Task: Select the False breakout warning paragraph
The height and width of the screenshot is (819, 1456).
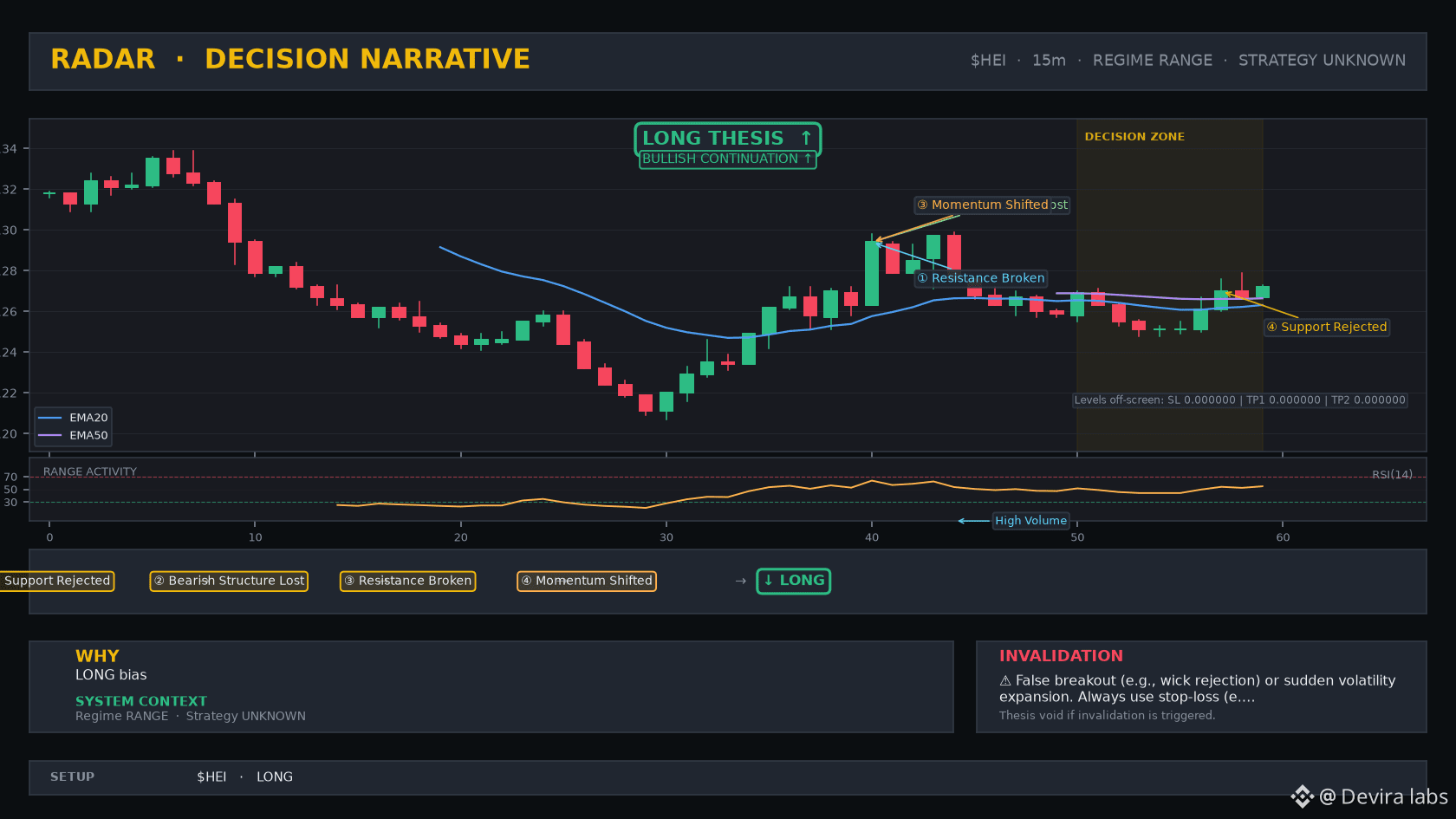Action: coord(1198,689)
